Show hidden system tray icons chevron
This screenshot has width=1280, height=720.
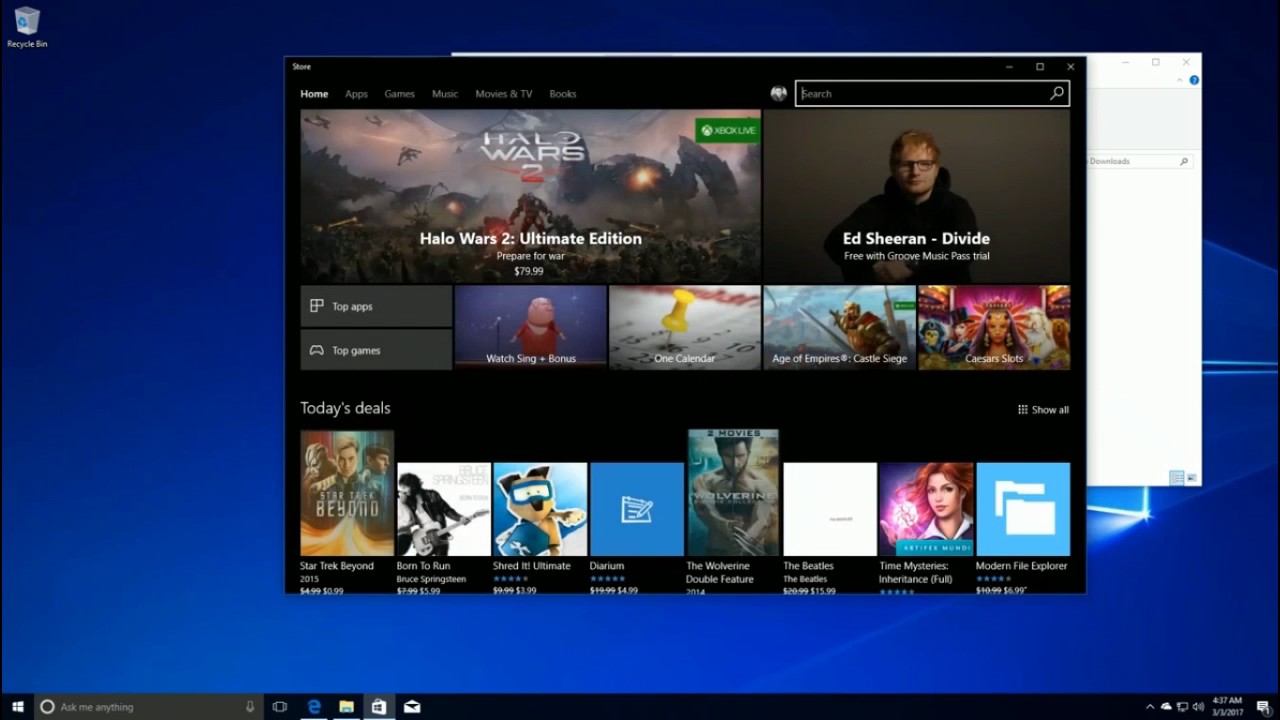tap(1150, 707)
